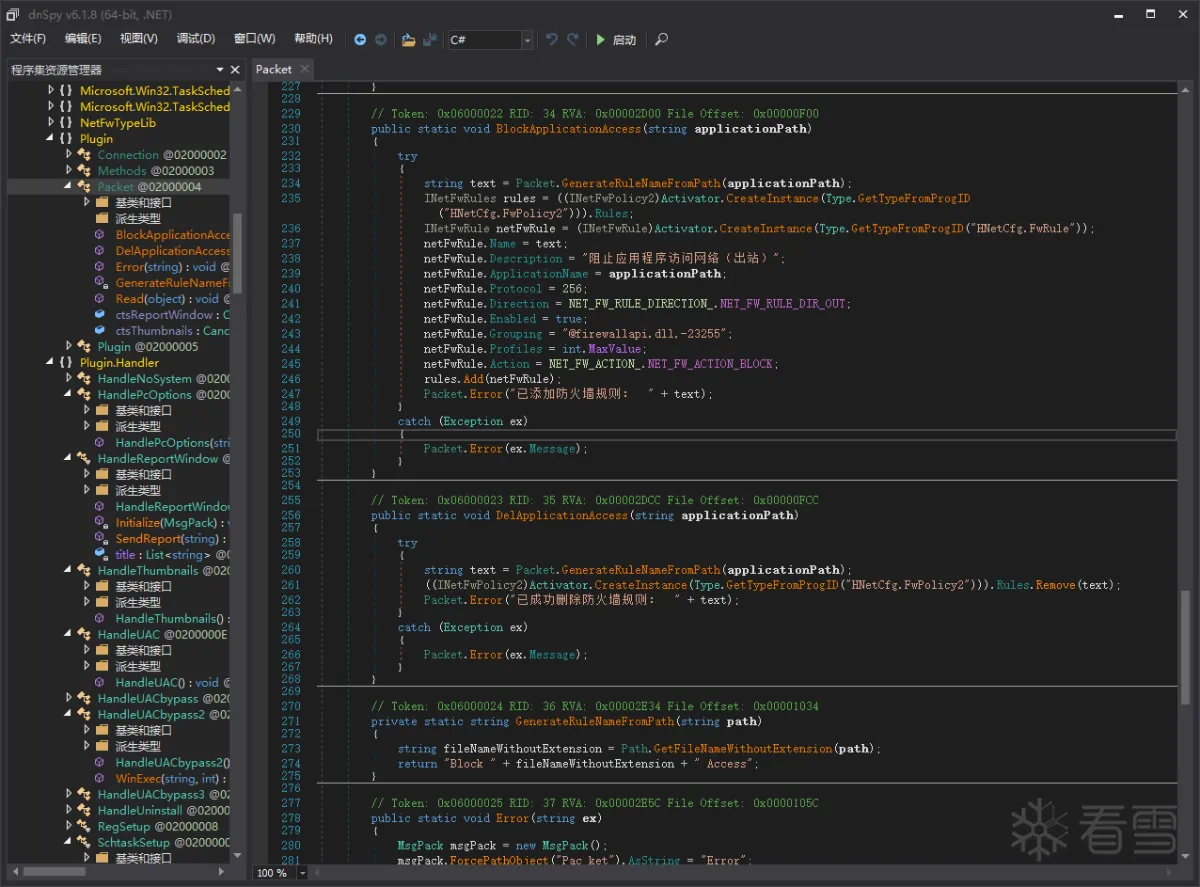Click the navigate forward arrow icon
The image size is (1200, 887).
point(381,40)
